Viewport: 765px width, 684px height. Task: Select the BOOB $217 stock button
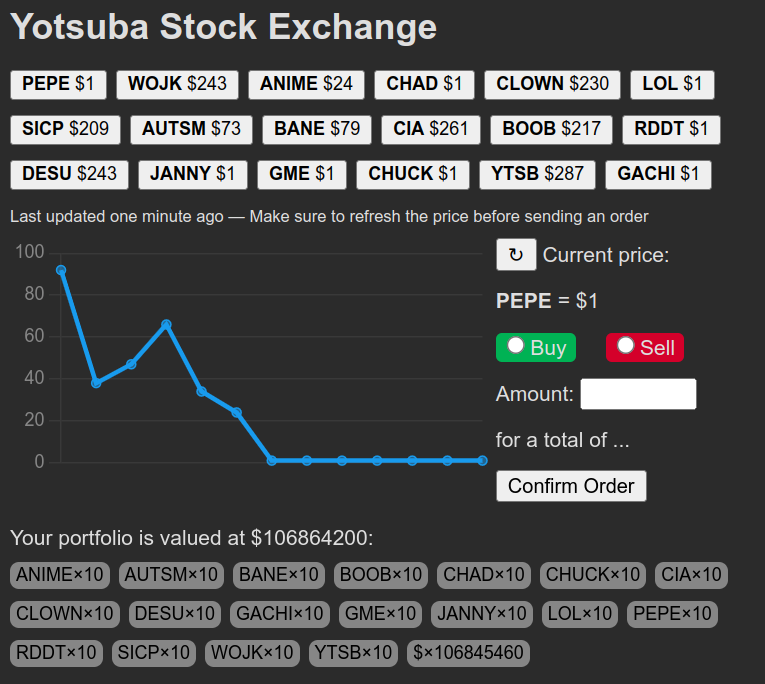click(x=552, y=129)
